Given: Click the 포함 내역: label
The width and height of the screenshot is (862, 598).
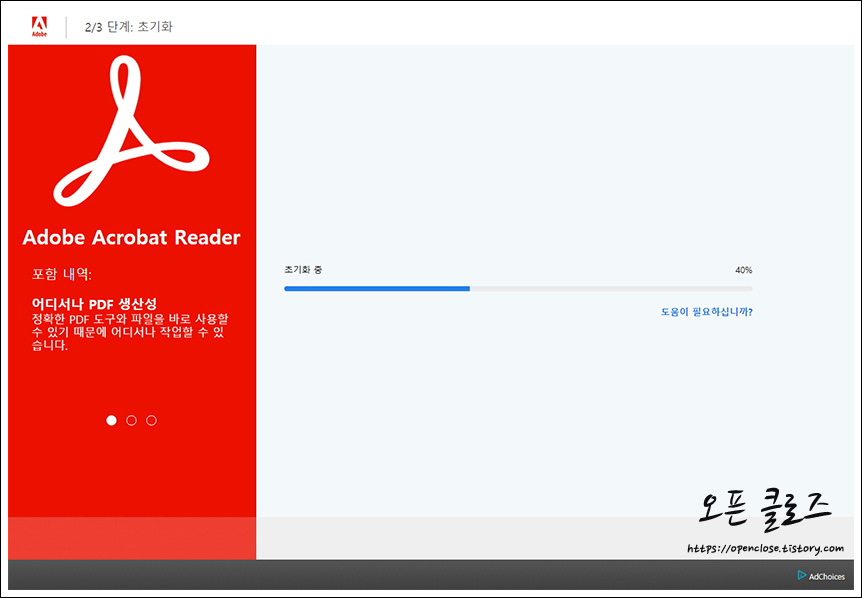Looking at the screenshot, I should pos(62,274).
